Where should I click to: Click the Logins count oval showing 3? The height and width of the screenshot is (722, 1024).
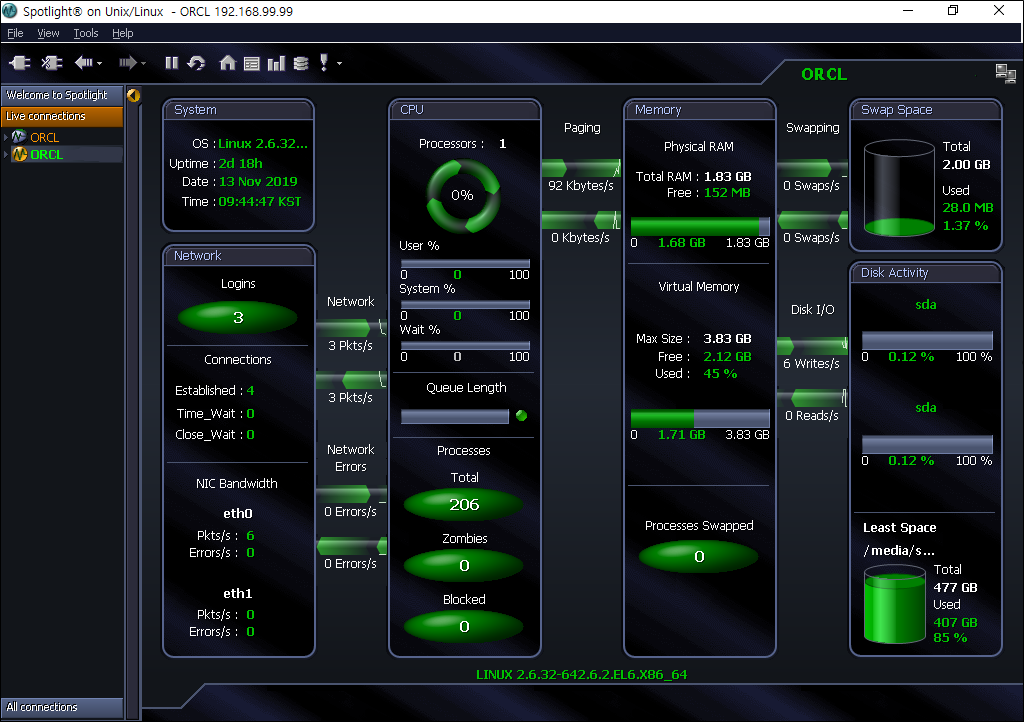(x=238, y=317)
